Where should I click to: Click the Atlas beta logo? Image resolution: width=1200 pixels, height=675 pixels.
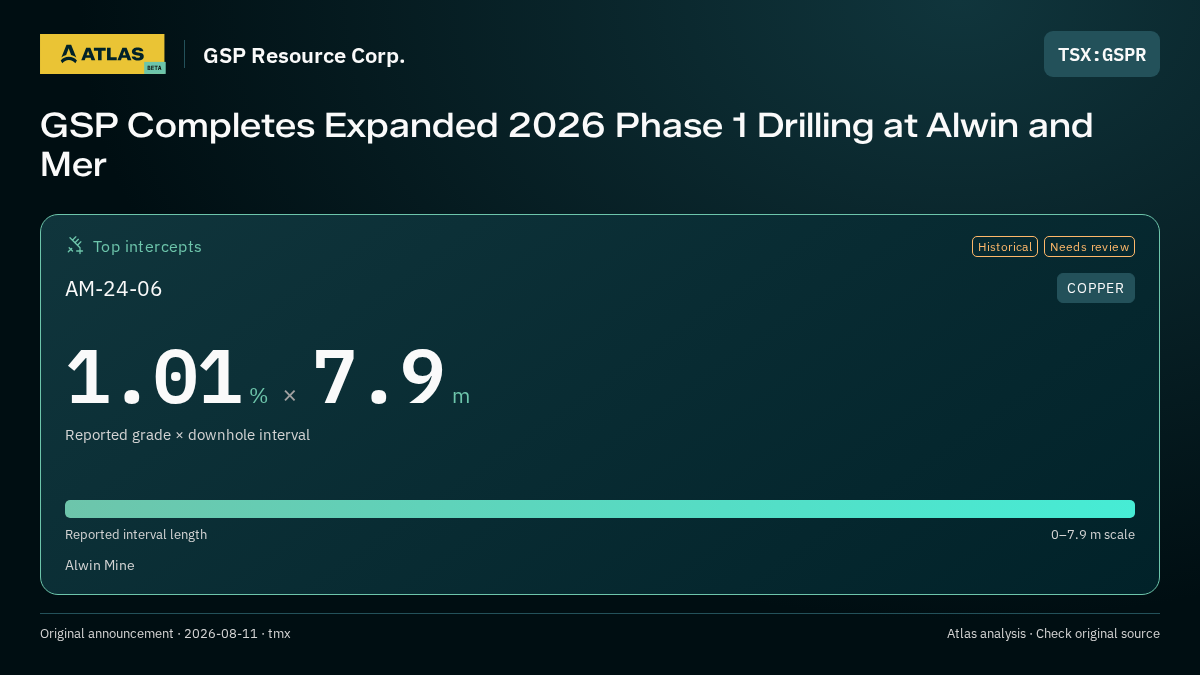(102, 54)
